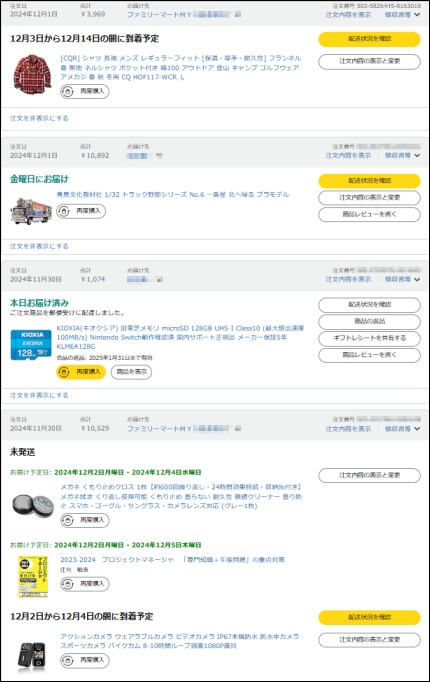Viewport: 430px width, 682px height.
Task: Open the ファミリーマート delivery address link in the top order
Action: (x=159, y=14)
